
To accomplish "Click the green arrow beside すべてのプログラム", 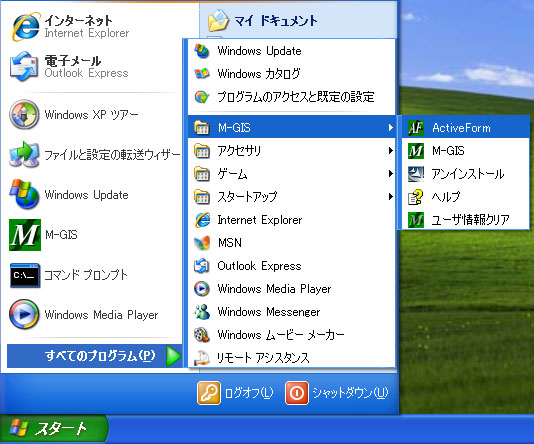I will point(174,356).
